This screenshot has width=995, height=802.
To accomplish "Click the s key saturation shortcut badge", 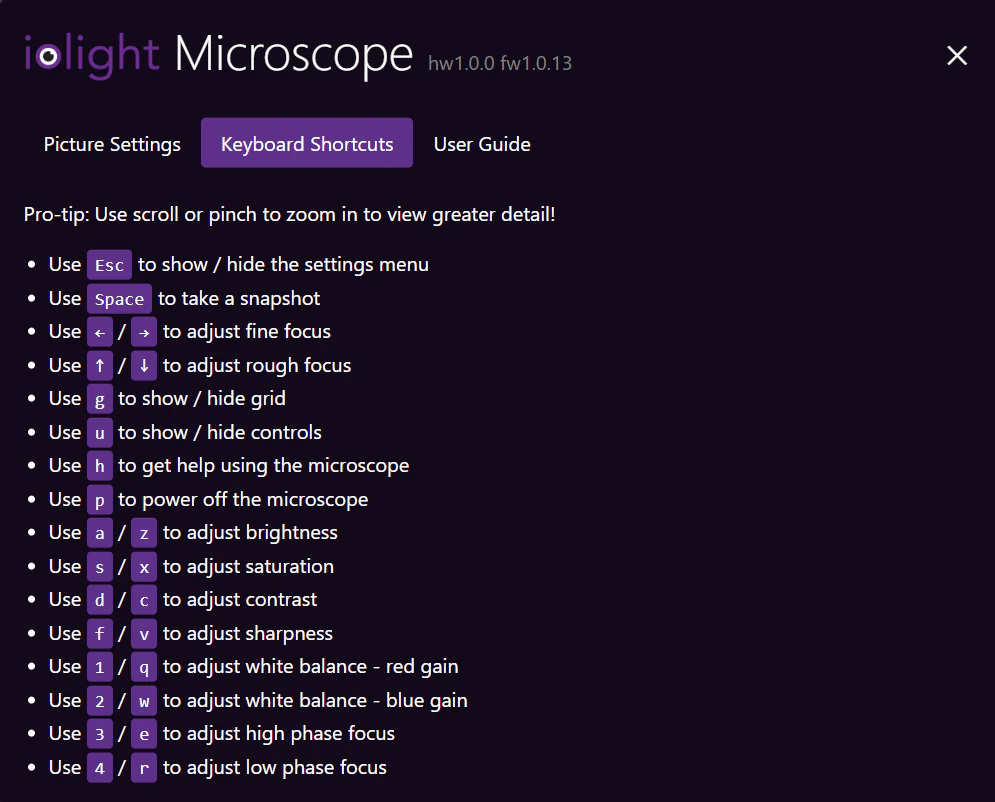I will (99, 566).
